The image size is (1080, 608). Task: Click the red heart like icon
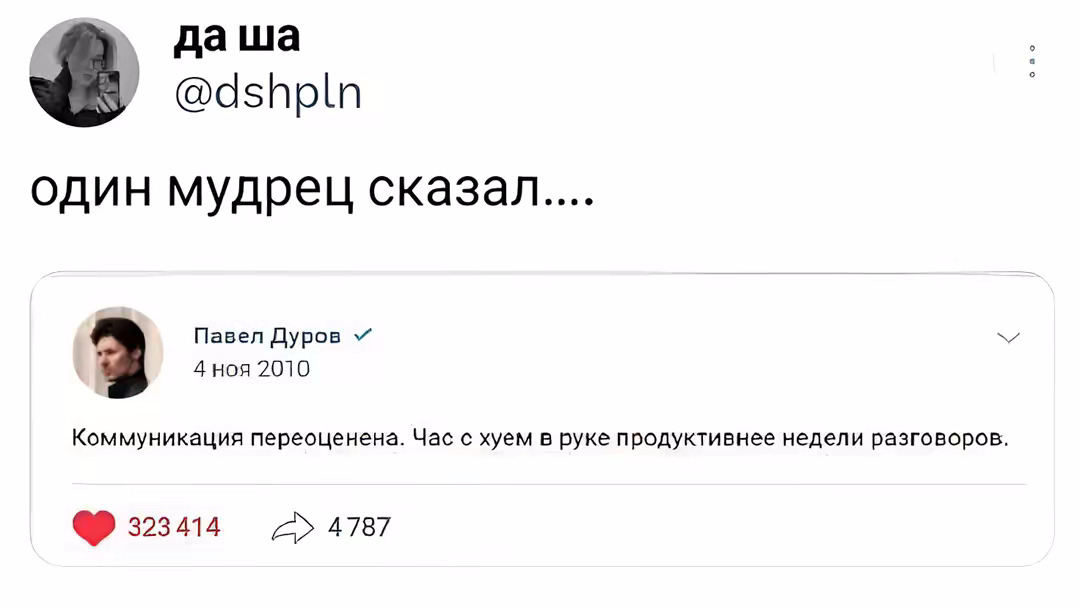94,526
